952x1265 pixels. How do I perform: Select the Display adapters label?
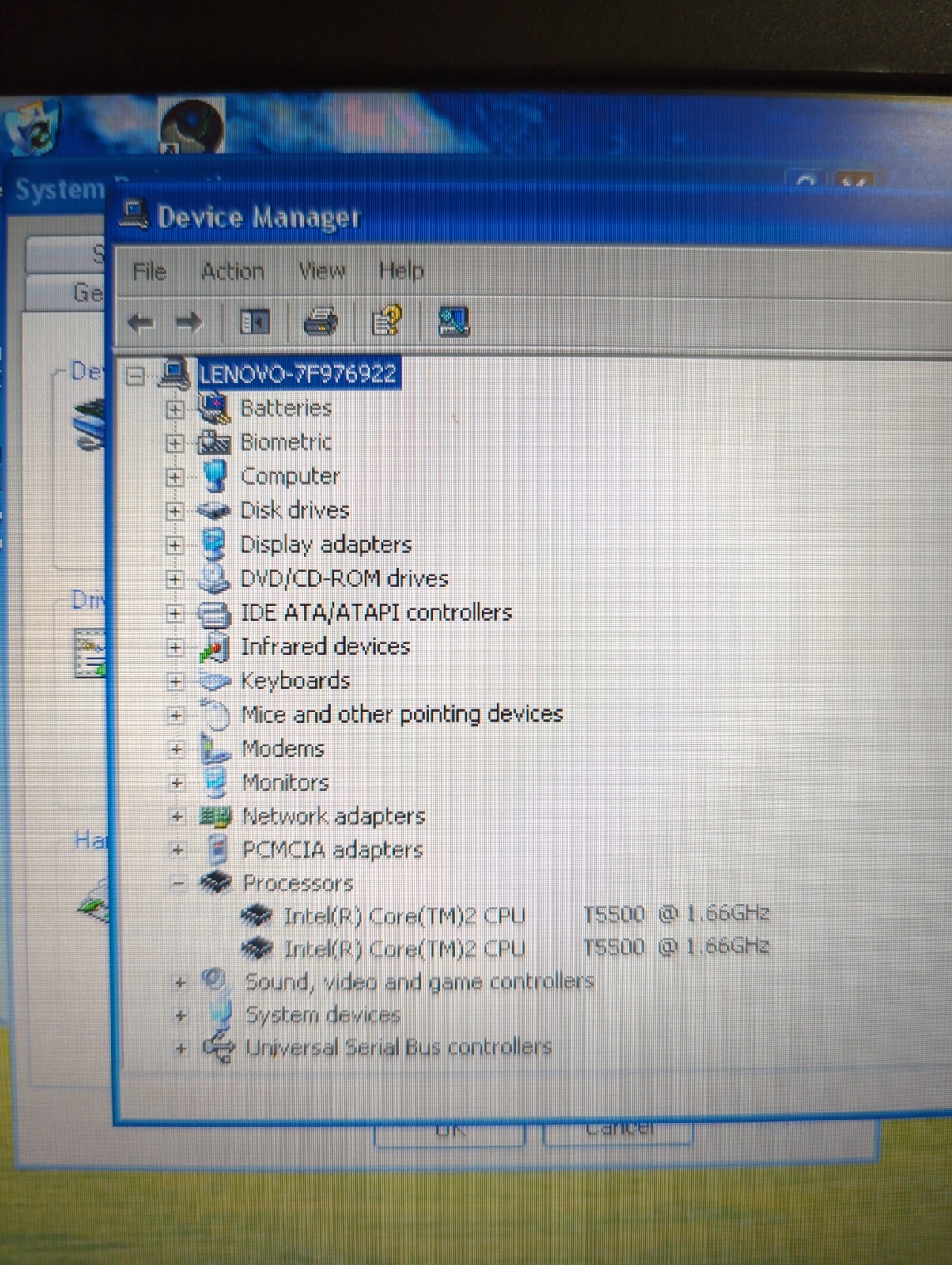(x=326, y=544)
